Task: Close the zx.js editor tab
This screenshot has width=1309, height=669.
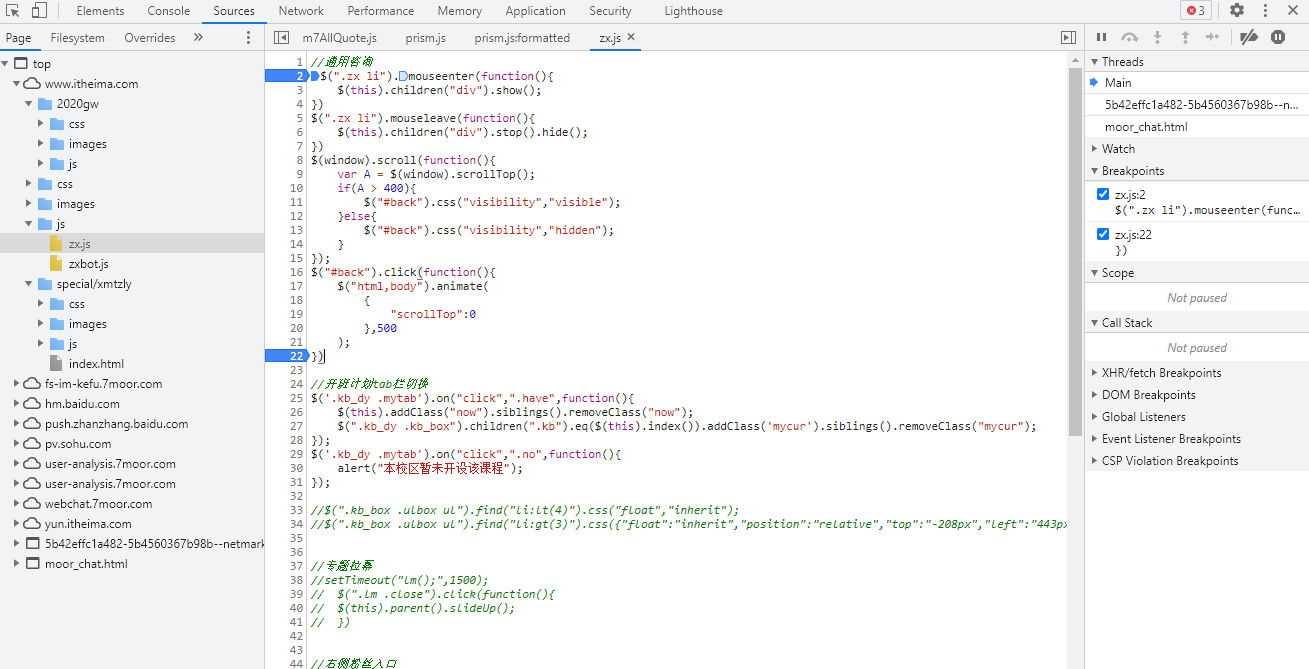Action: [631, 38]
